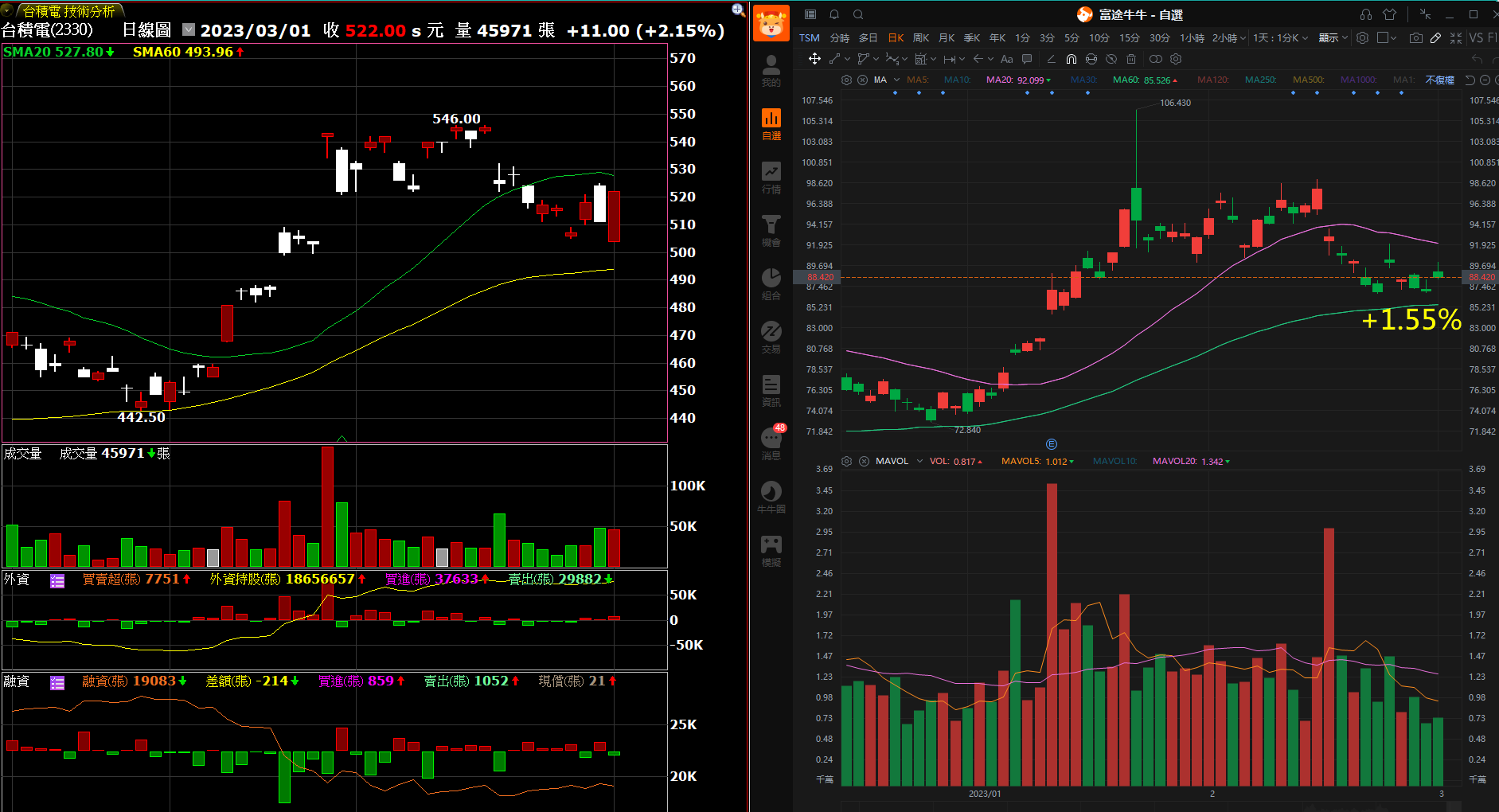The image size is (1499, 812).
Task: Open 融資 list icon in left chart
Action: point(57,683)
